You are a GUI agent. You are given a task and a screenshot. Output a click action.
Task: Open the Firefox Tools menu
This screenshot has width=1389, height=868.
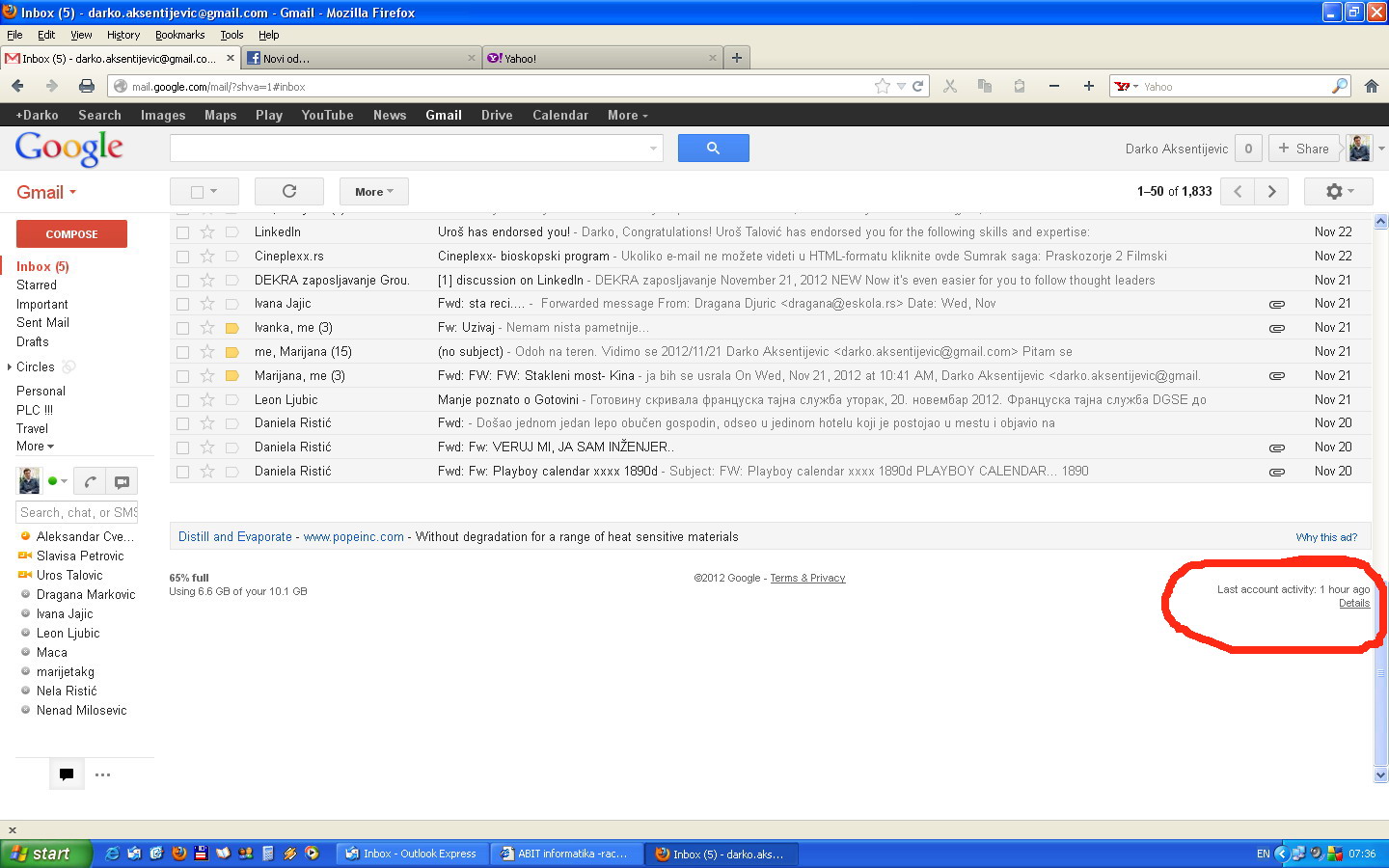click(x=231, y=35)
